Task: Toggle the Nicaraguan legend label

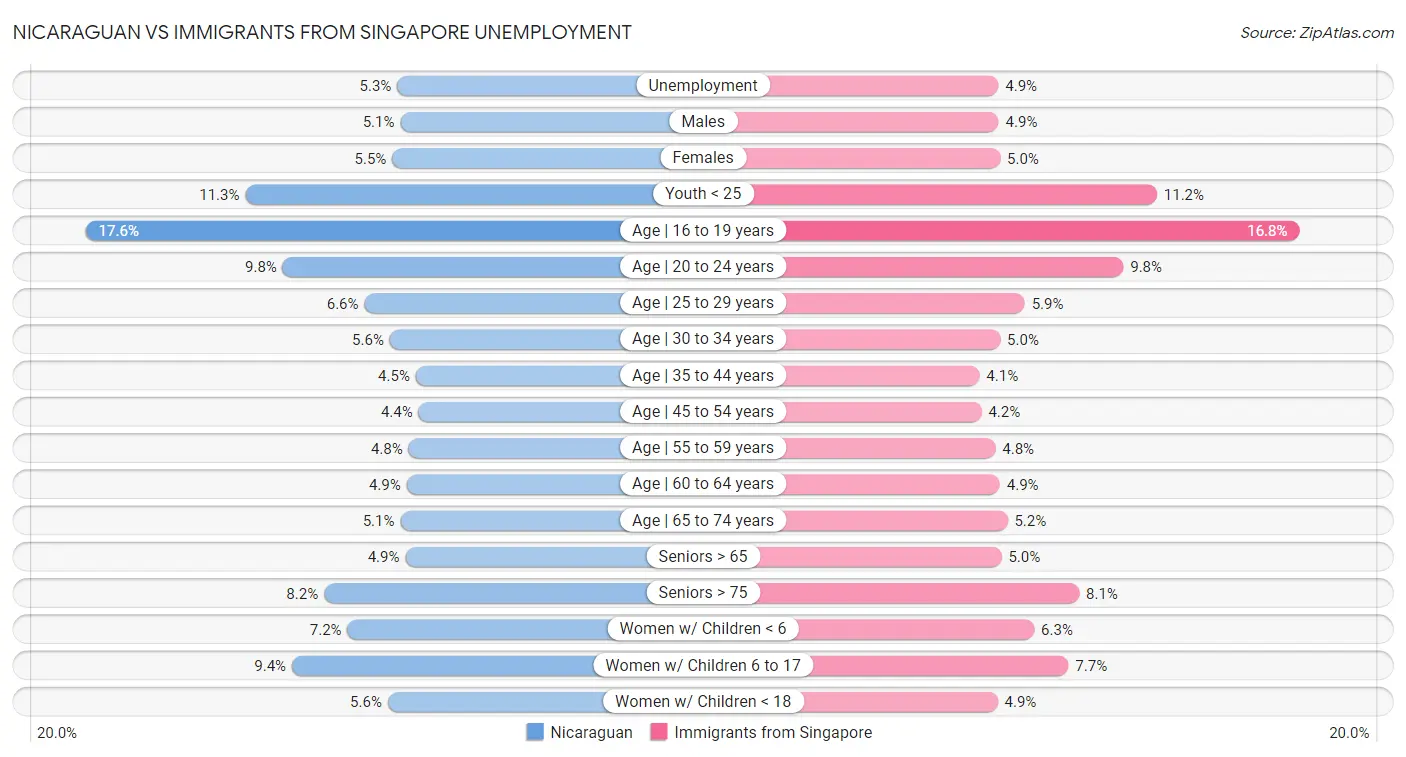Action: [x=591, y=732]
